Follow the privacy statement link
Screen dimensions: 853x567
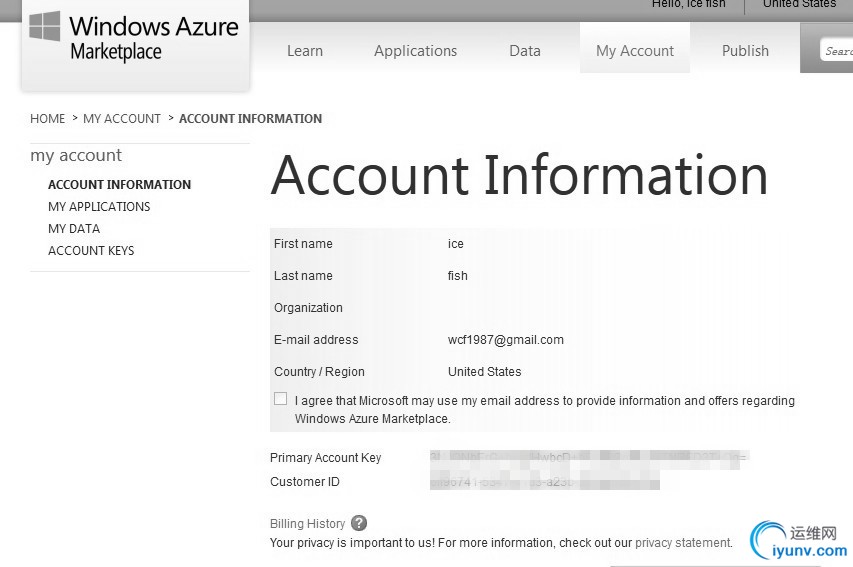pos(683,543)
